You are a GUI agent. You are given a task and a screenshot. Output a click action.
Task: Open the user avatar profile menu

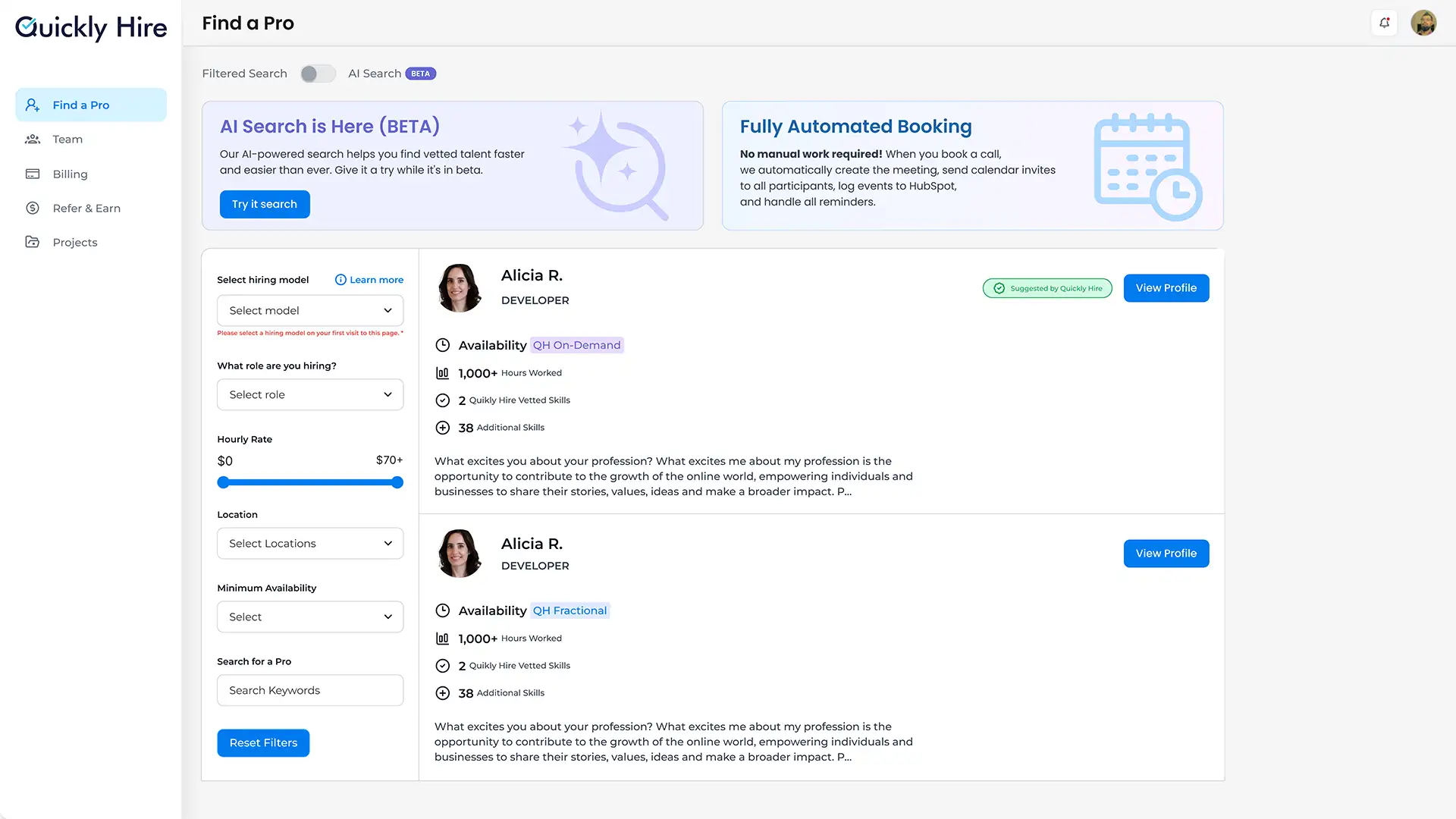pyautogui.click(x=1423, y=23)
